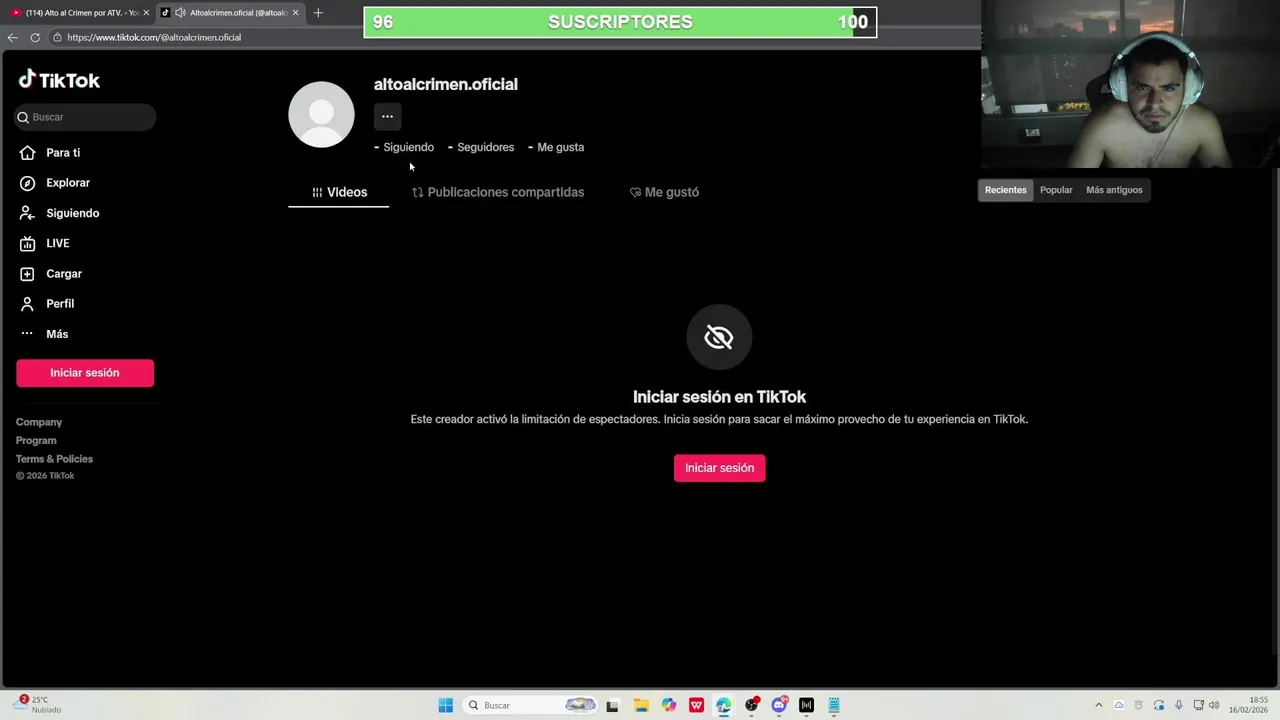Expand Company footer section

click(x=39, y=422)
